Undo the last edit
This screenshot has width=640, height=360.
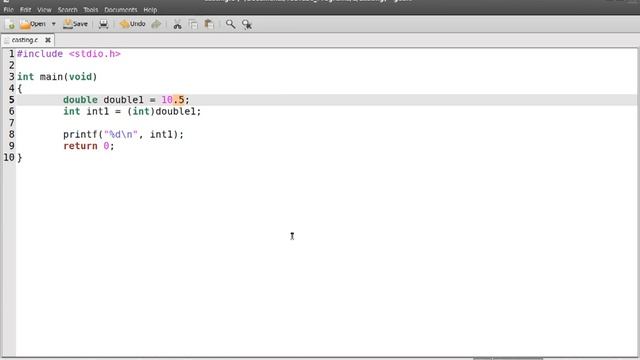132,24
